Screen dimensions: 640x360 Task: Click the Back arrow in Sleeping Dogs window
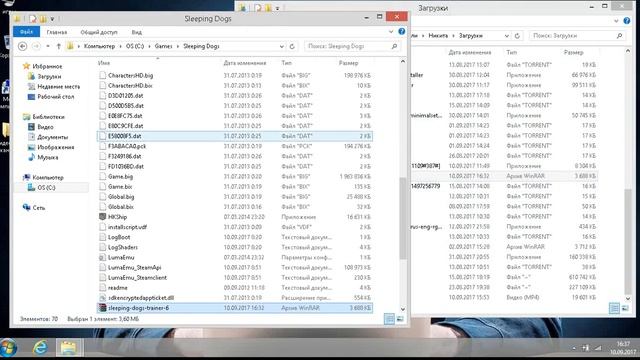click(x=23, y=46)
